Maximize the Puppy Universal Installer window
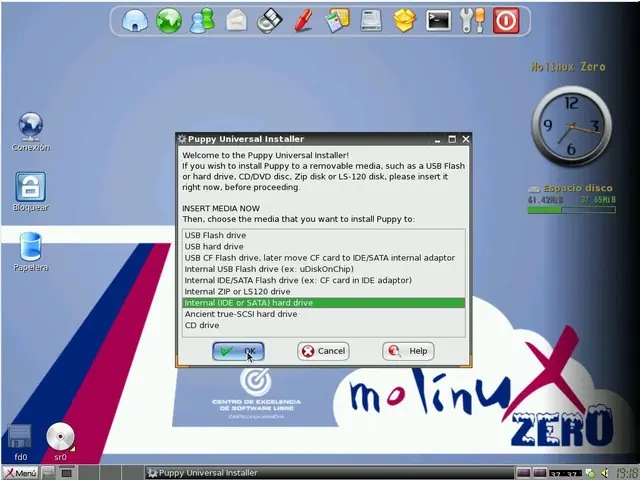This screenshot has width=640, height=480. click(x=452, y=139)
